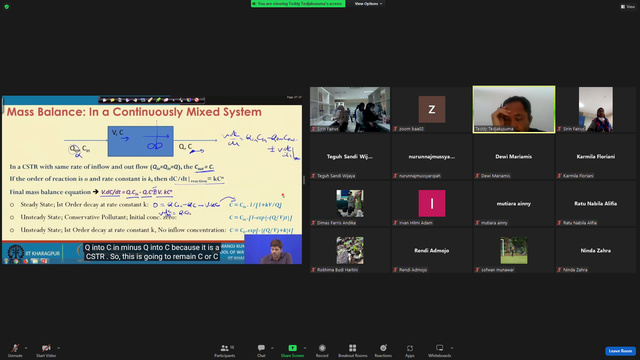This screenshot has height=360, width=640.
Task: Click the colorful palette icon in the shared-screen toolbar
Action: pyautogui.click(x=189, y=100)
